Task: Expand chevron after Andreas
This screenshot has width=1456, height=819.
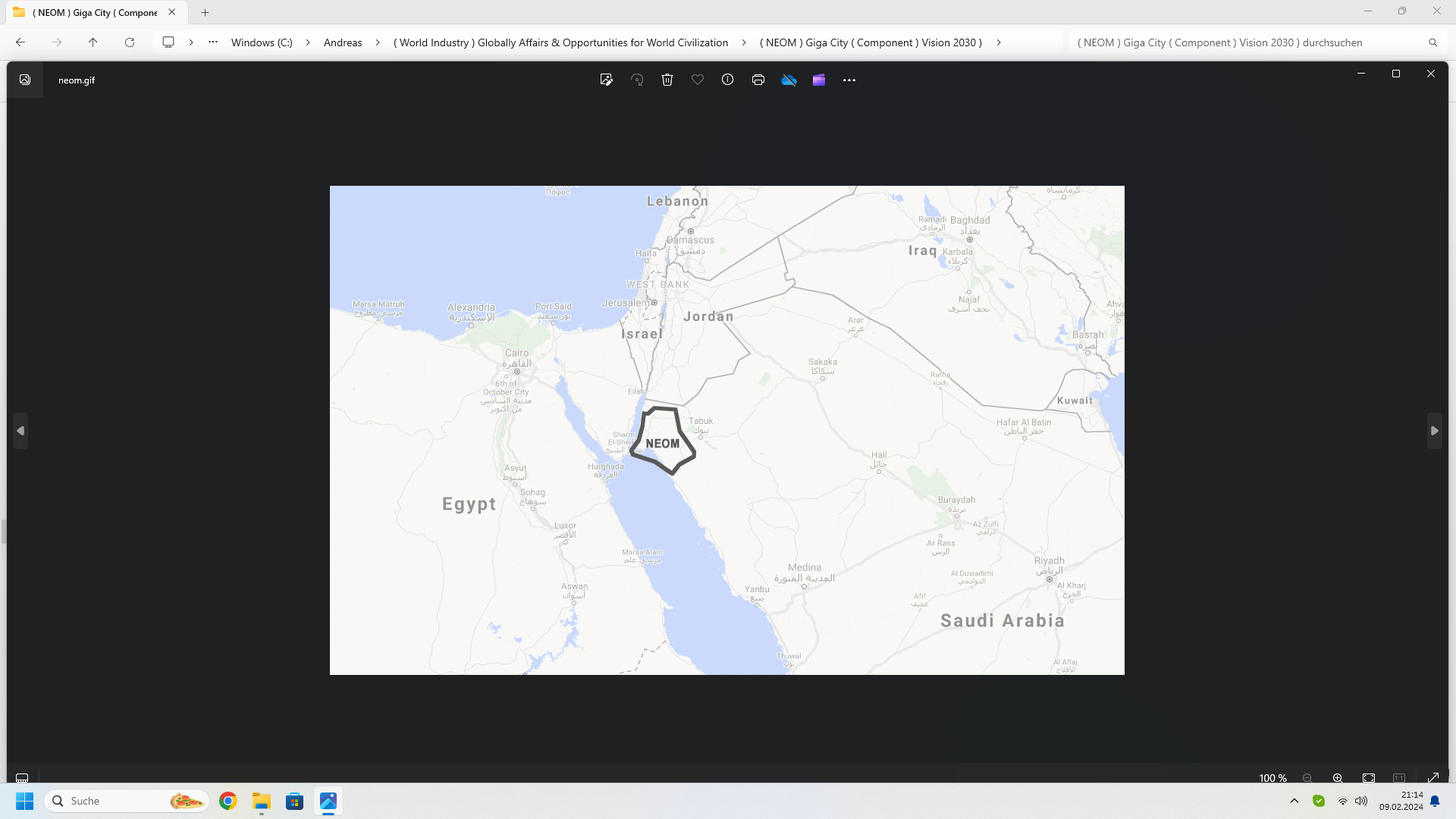Action: [378, 42]
